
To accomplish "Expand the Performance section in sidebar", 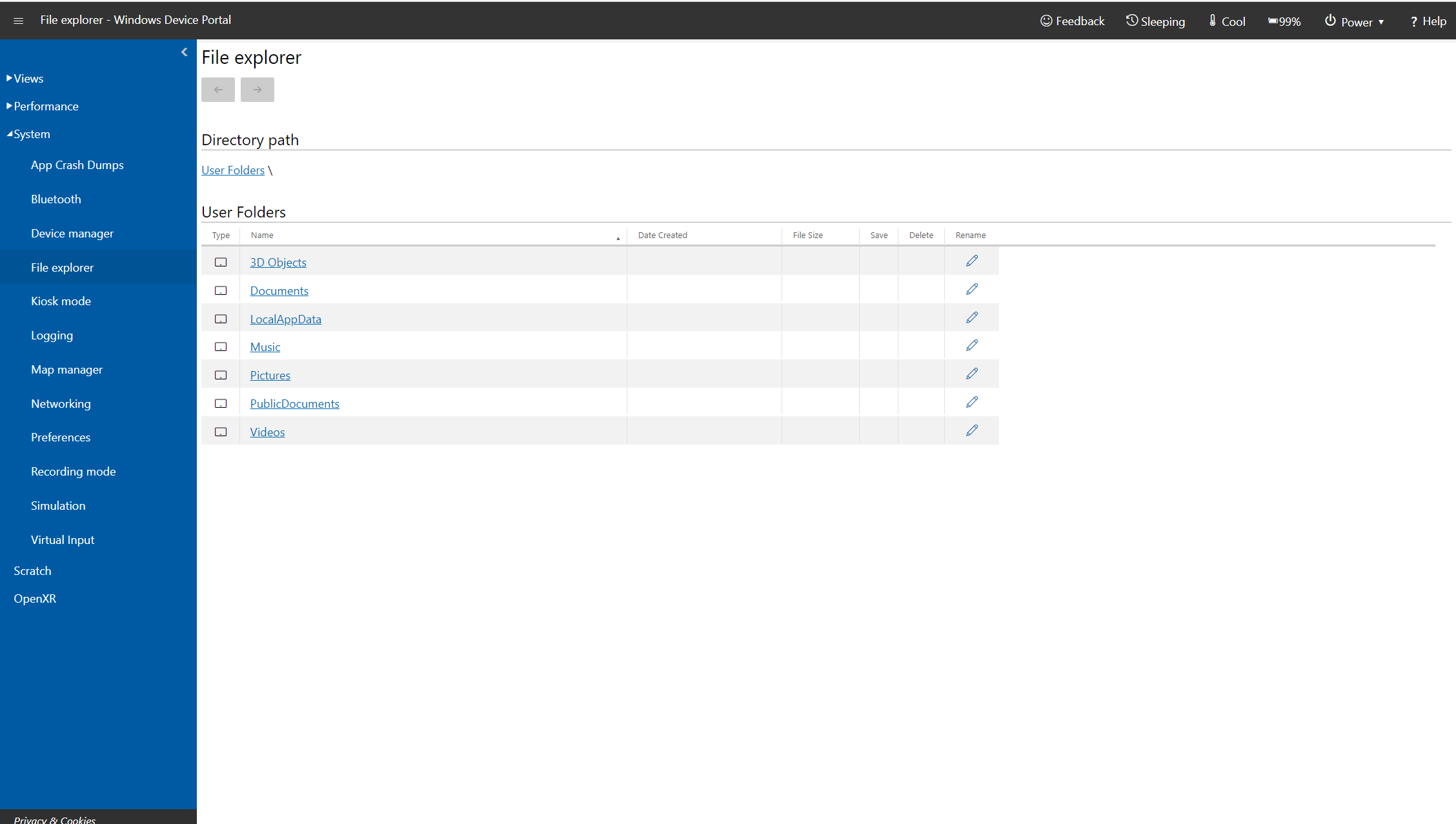I will coord(45,105).
